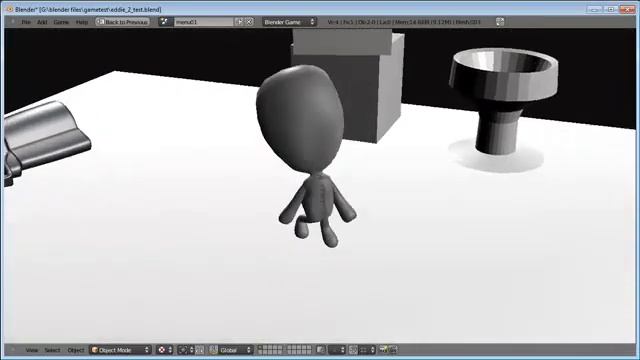Click the scene name field menu01
Image resolution: width=640 pixels, height=360 pixels.
point(203,22)
